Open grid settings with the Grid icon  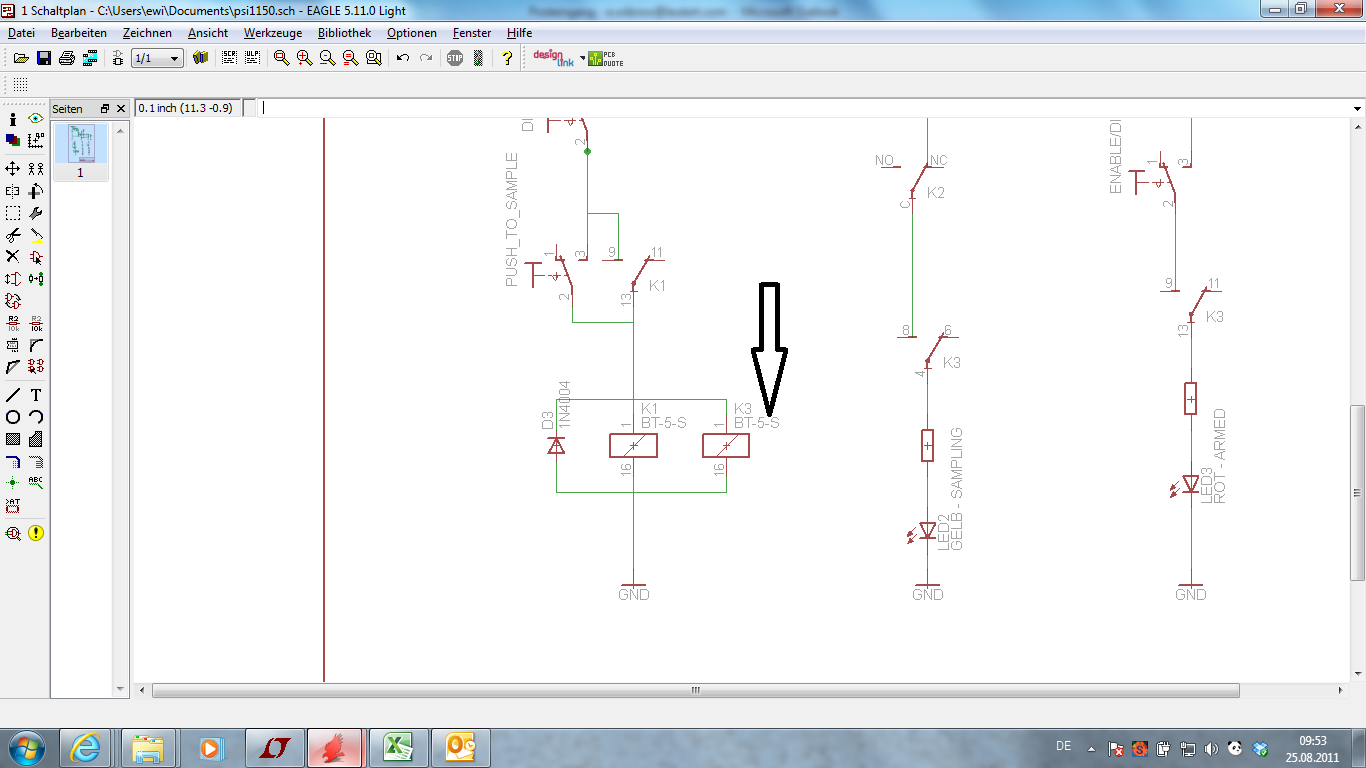[x=20, y=85]
